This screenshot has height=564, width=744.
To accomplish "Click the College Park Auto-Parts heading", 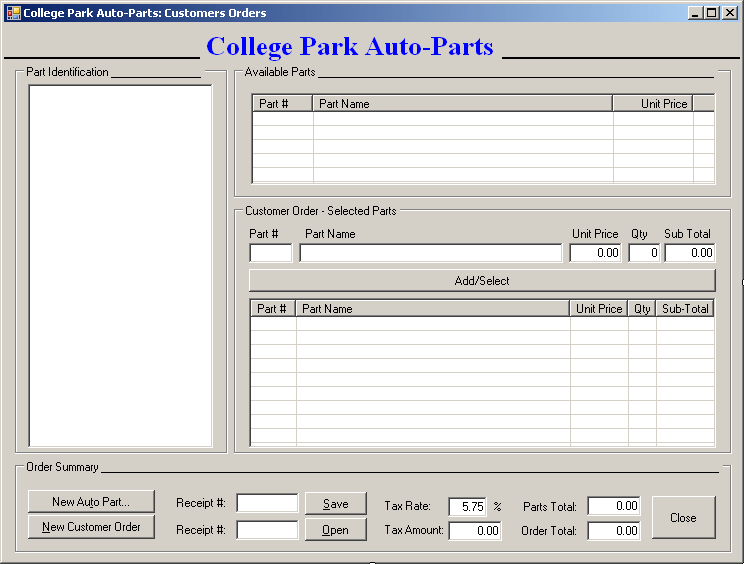I will [350, 46].
